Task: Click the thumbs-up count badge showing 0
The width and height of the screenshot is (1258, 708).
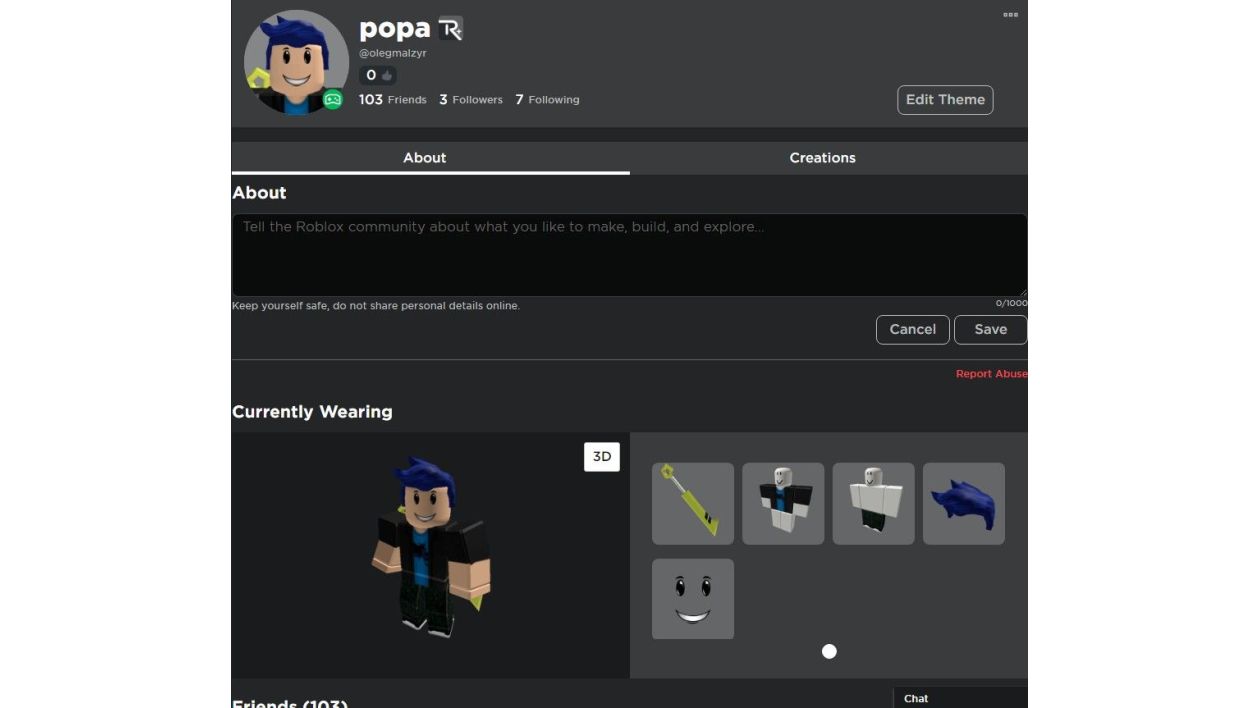Action: pyautogui.click(x=378, y=75)
